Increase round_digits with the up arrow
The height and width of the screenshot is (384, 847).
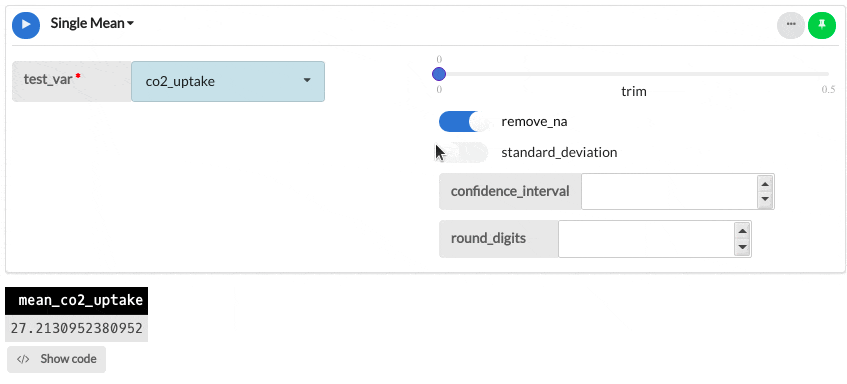click(x=742, y=231)
